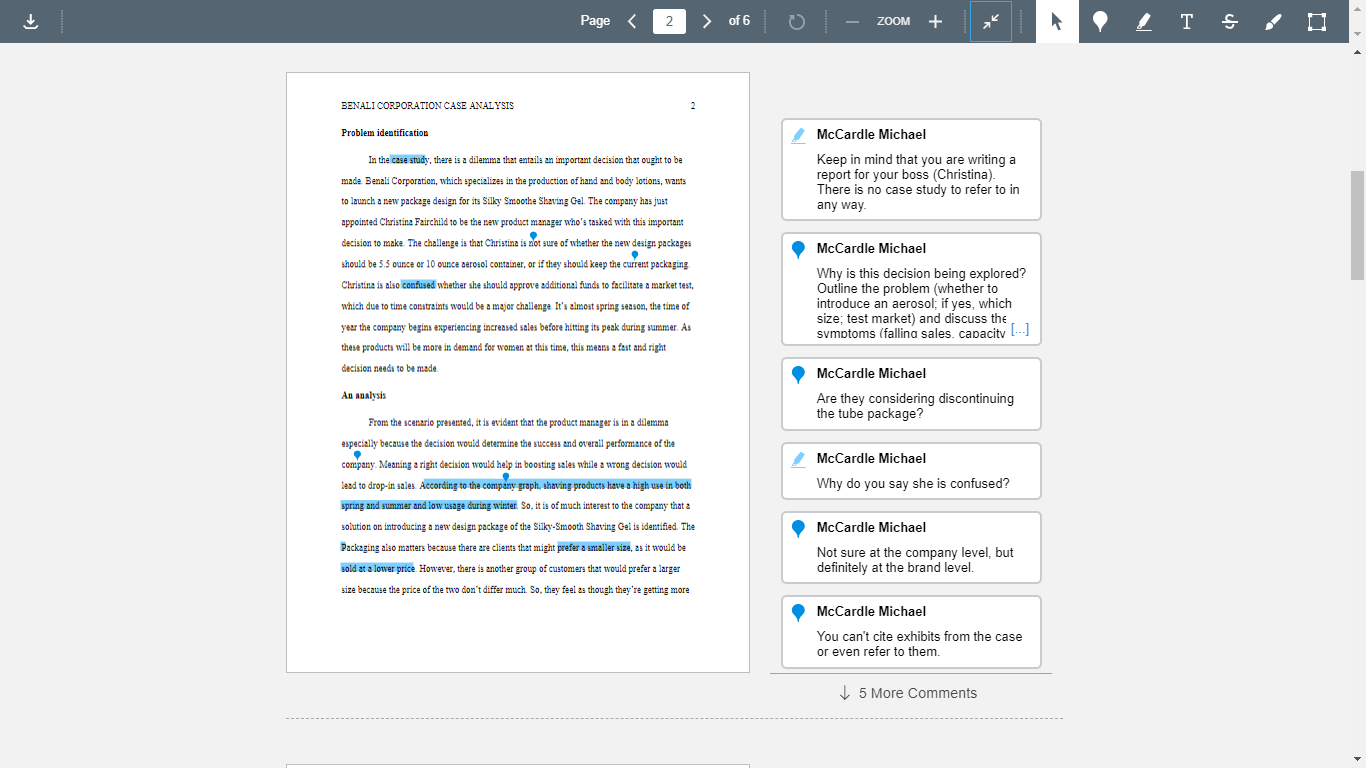Click the heading 'Problem identification'
Image resolution: width=1366 pixels, height=768 pixels.
point(385,133)
